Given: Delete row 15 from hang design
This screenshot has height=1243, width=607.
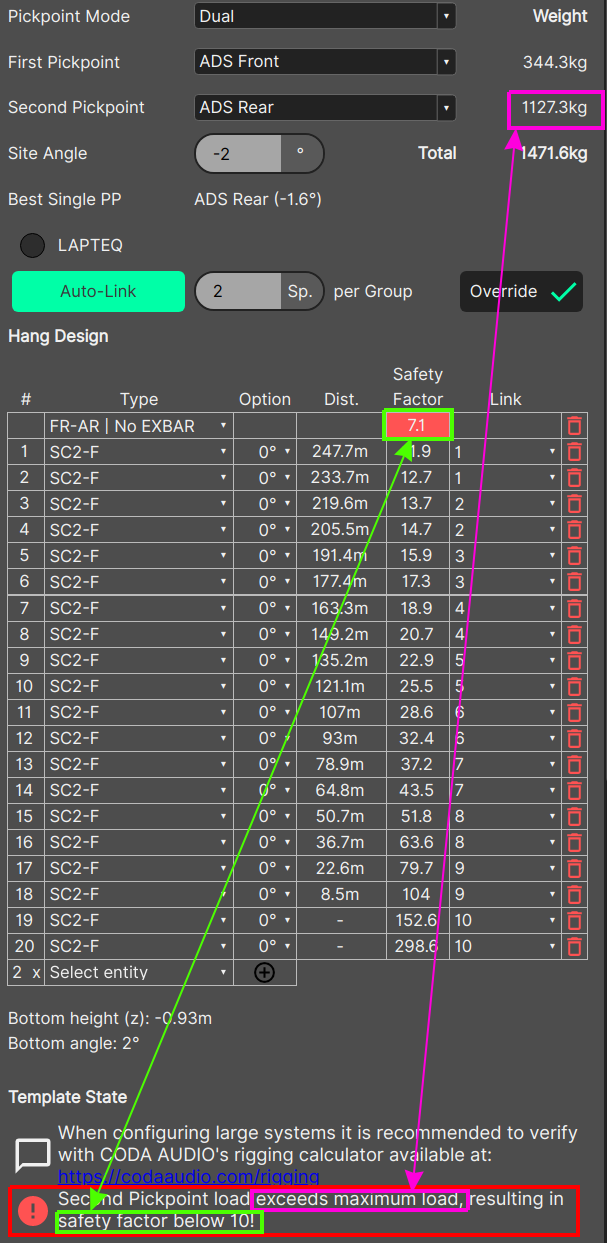Looking at the screenshot, I should coord(574,816).
